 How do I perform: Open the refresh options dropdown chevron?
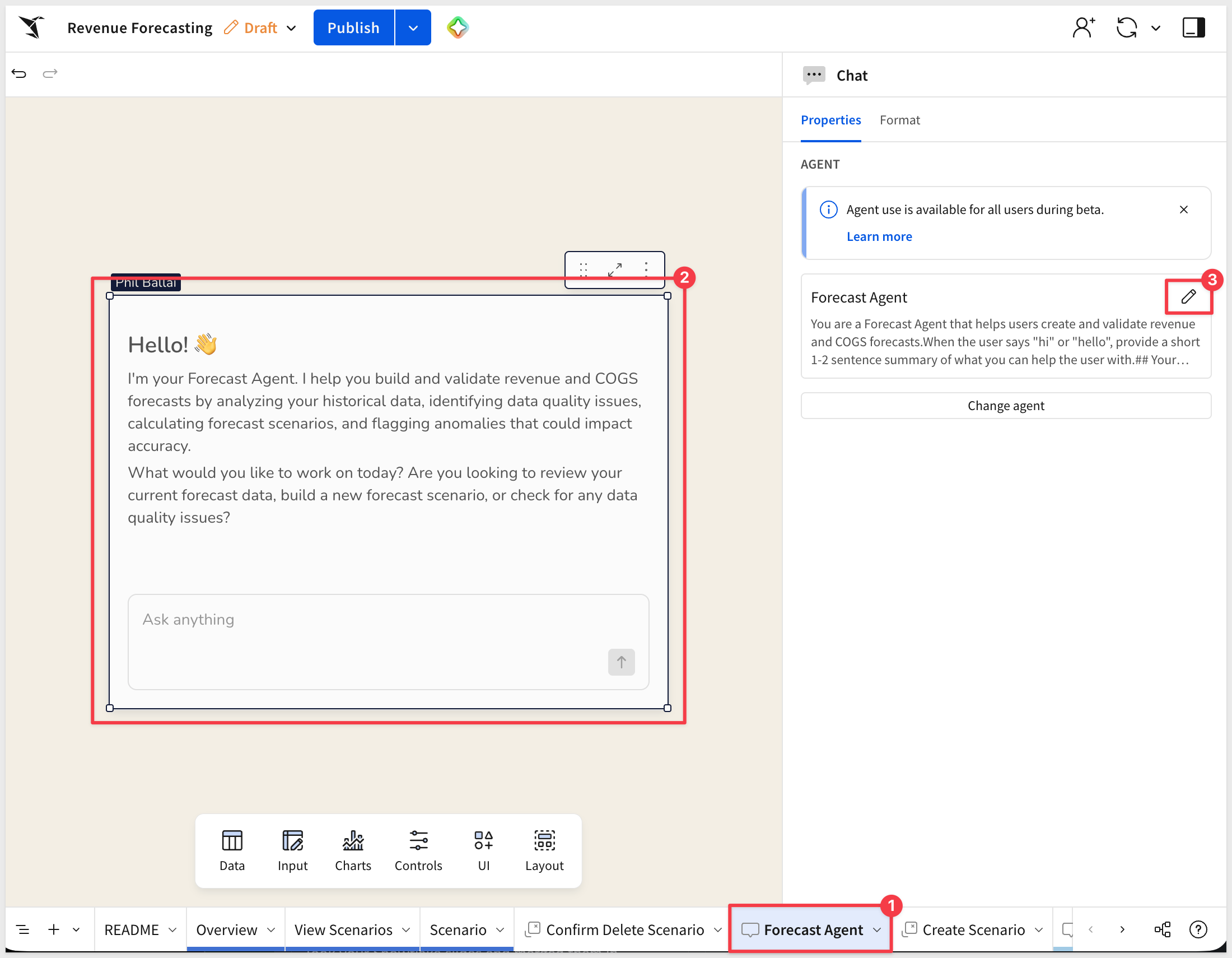click(1156, 28)
